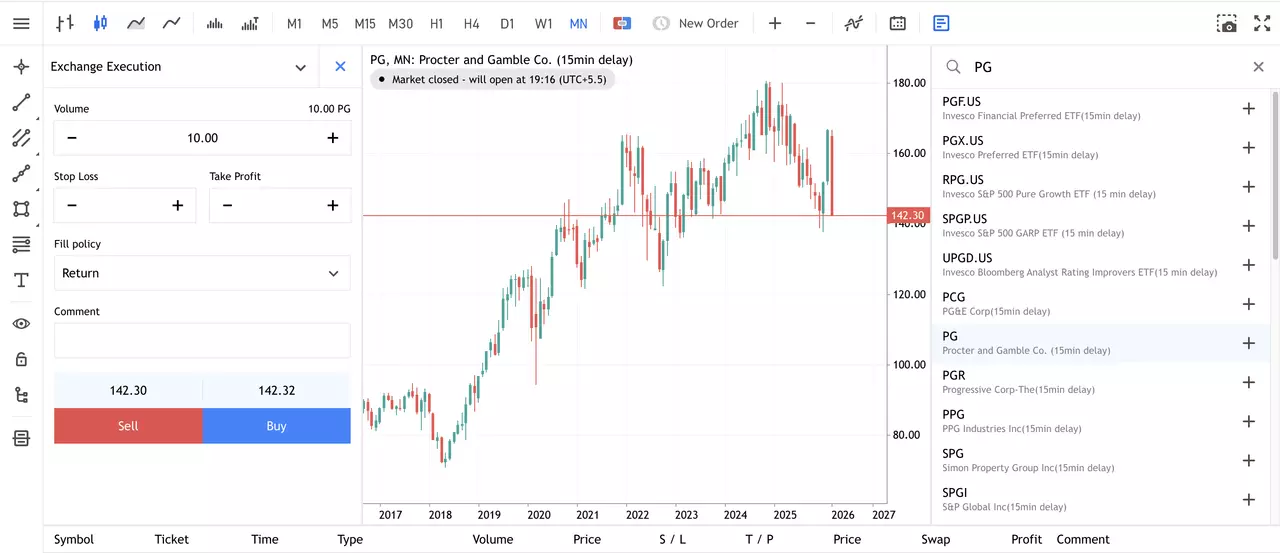Add PGF.US symbol with plus
Image resolution: width=1280 pixels, height=553 pixels.
tap(1248, 108)
